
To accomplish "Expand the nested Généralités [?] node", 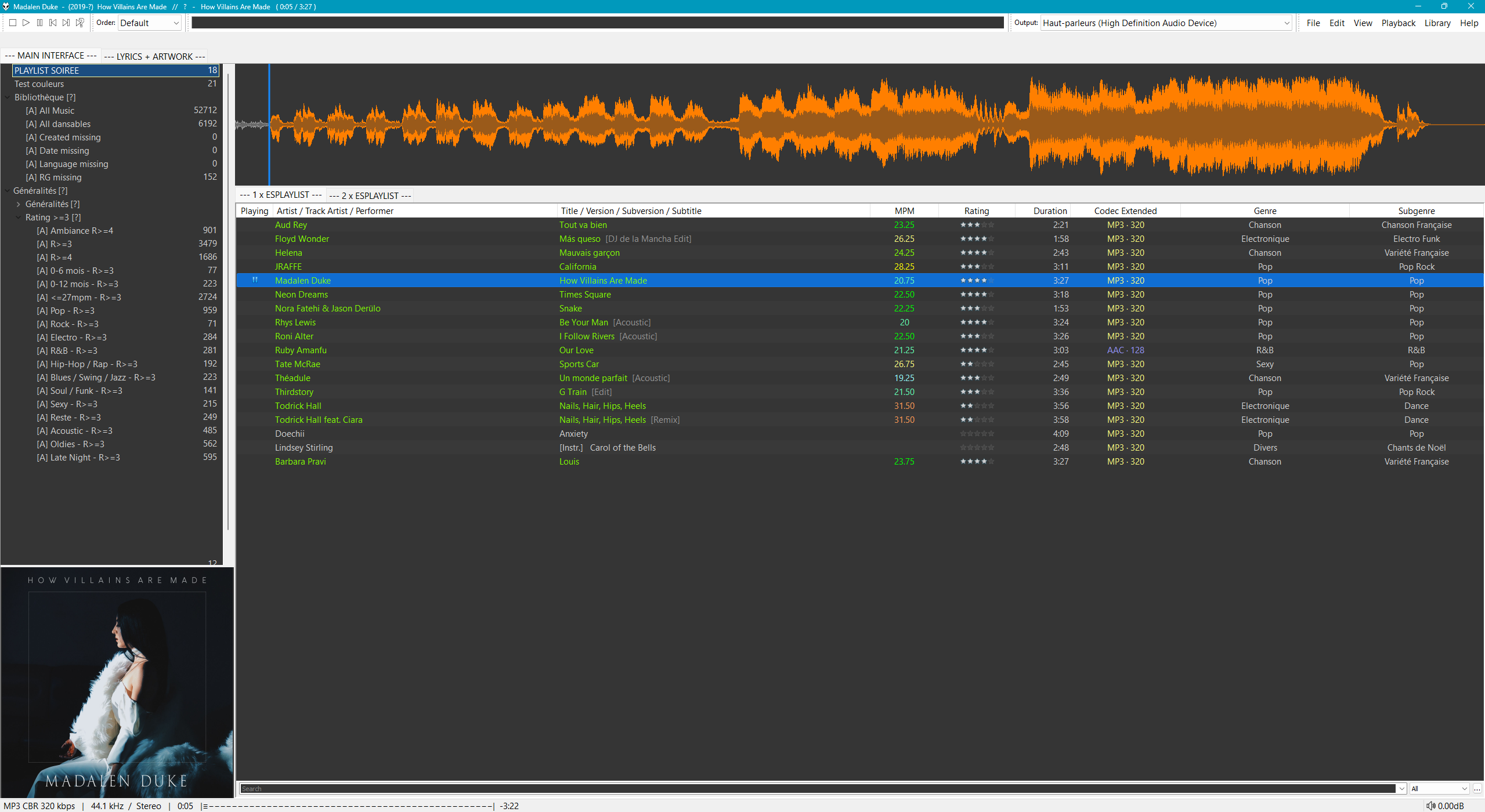I will [19, 204].
